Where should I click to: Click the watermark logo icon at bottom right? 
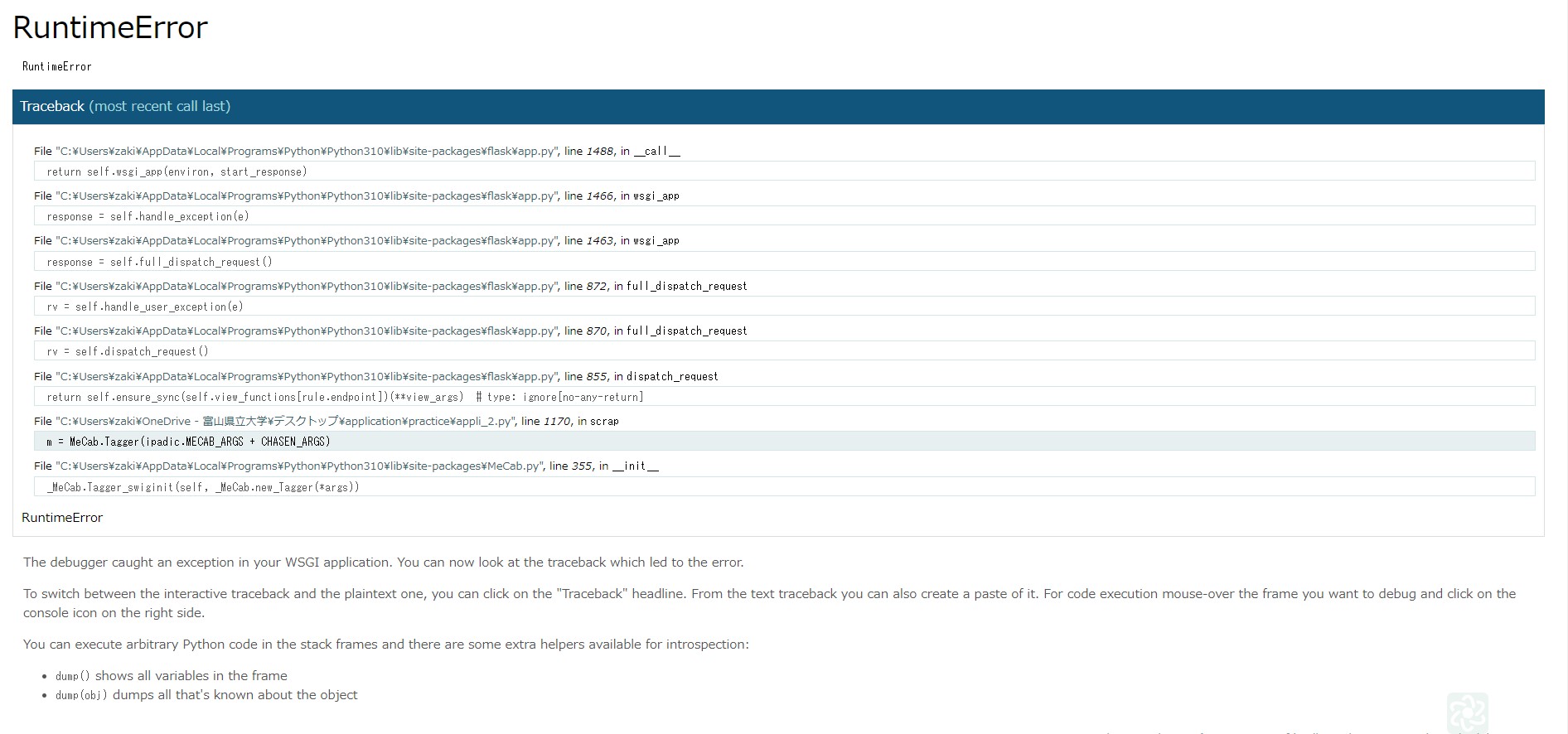click(1467, 712)
